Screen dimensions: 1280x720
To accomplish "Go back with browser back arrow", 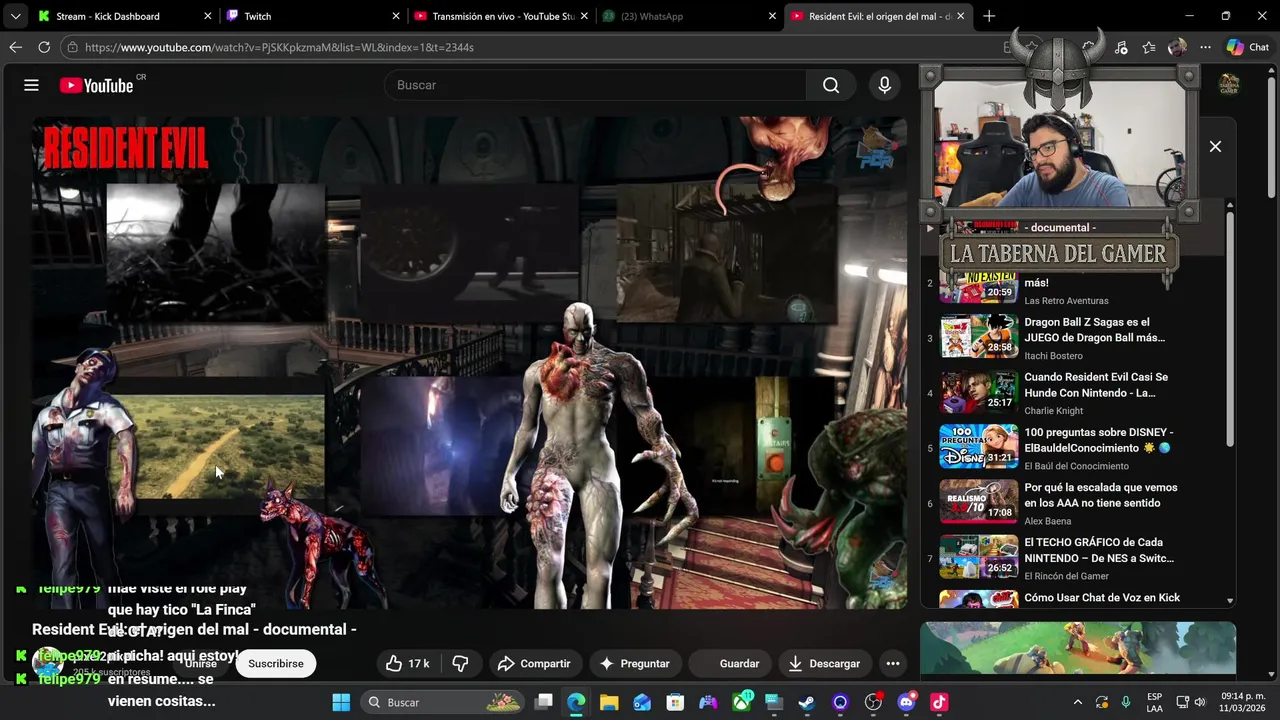I will [15, 47].
